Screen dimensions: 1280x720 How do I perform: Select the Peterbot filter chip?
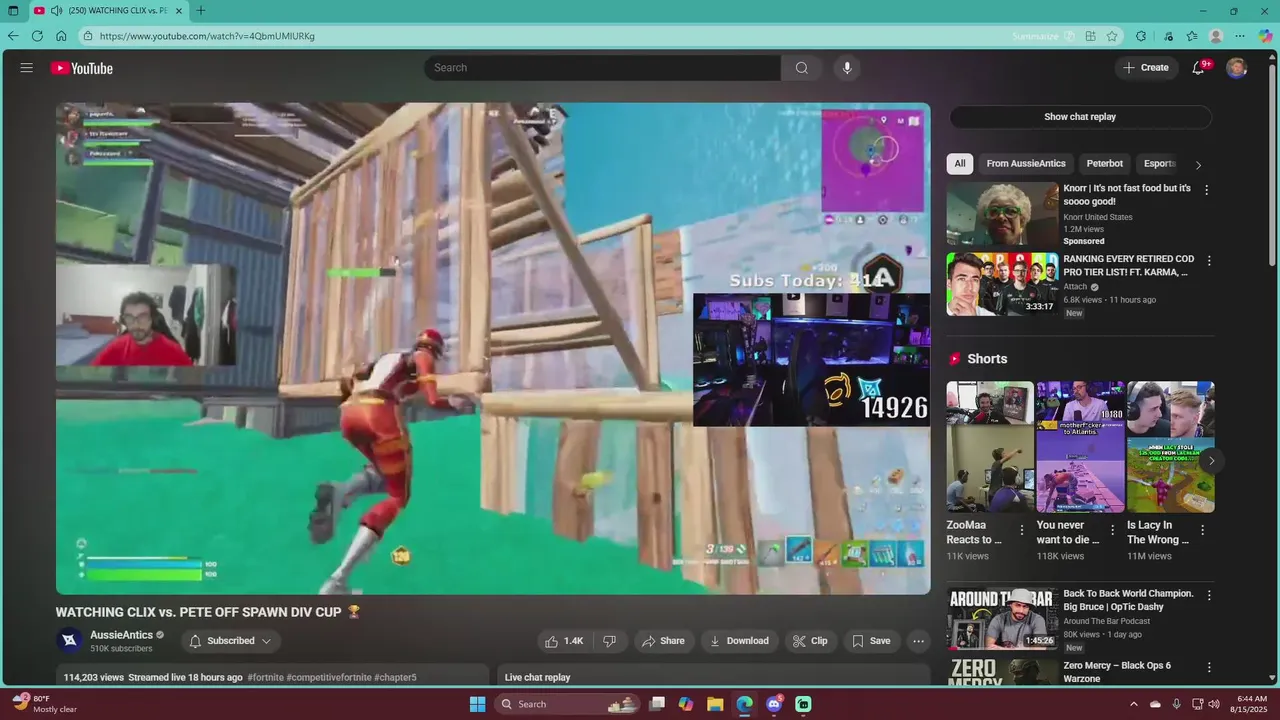(1105, 164)
